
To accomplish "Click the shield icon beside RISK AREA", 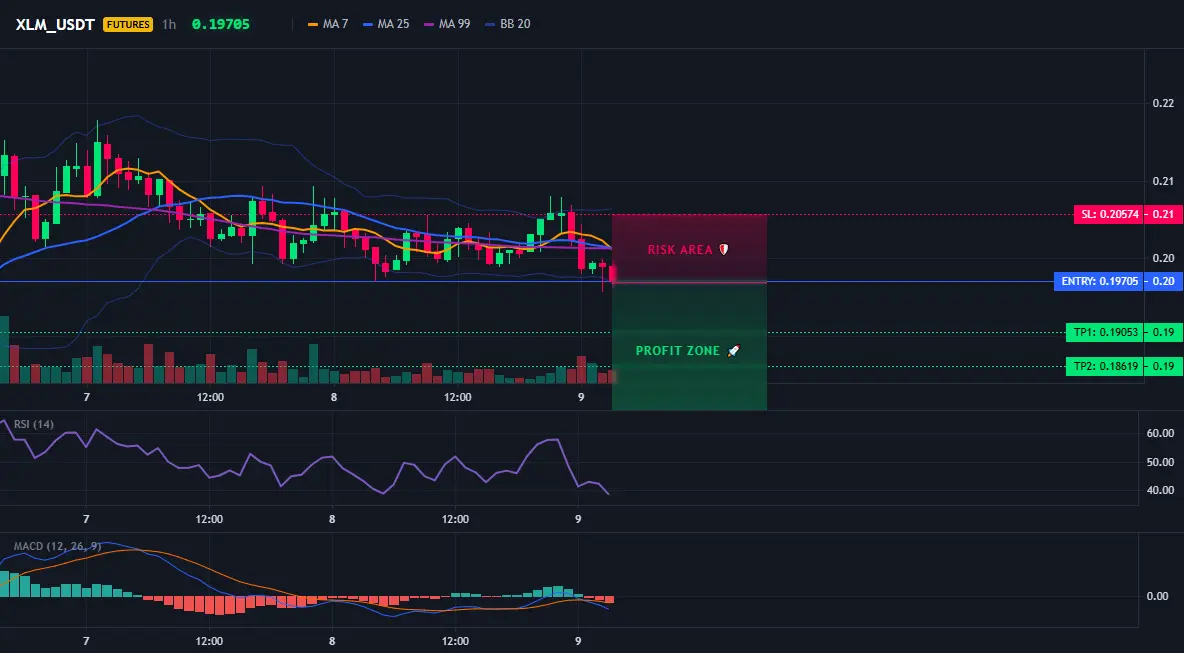I will click(723, 249).
